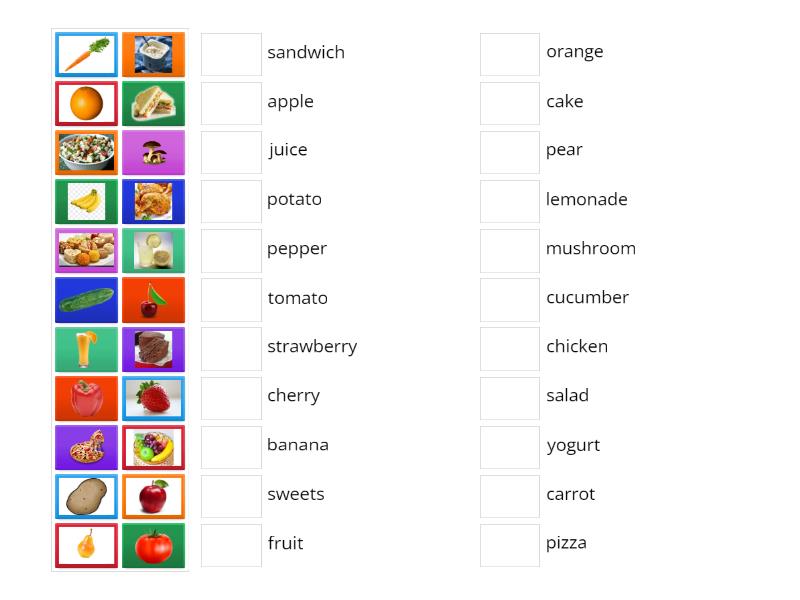Pick the pizza picture tile
Viewport: 800px width, 600px height.
[86, 447]
